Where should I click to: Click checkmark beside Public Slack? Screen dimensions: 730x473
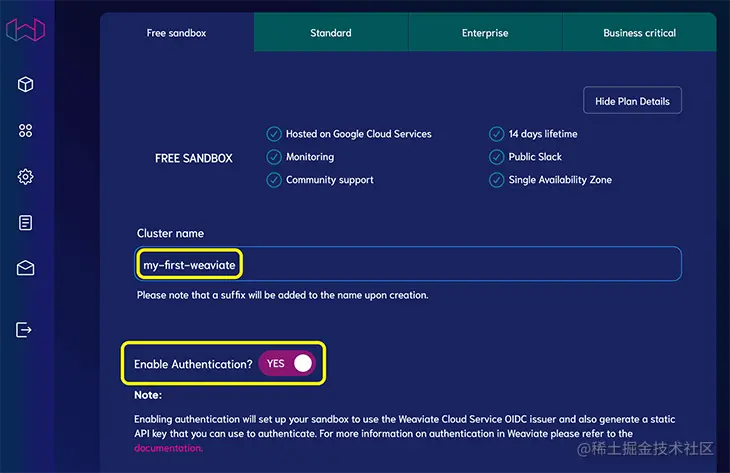click(x=496, y=157)
